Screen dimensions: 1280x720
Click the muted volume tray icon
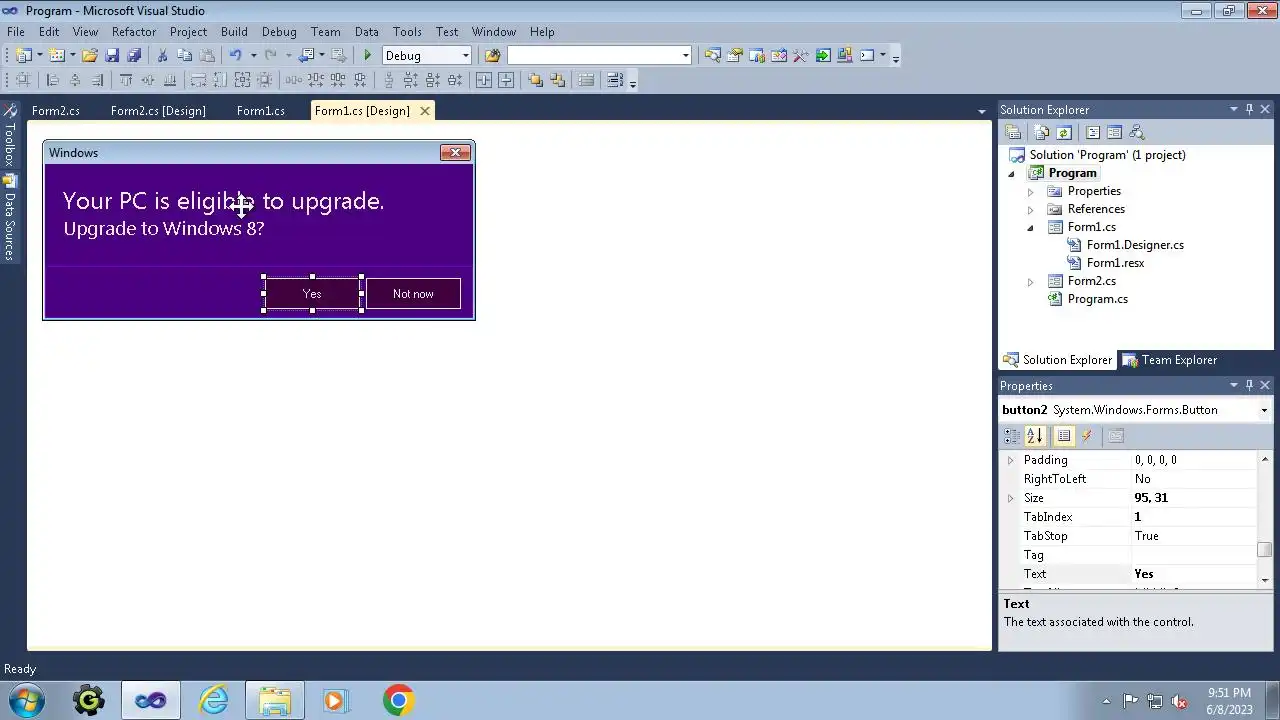point(1179,701)
